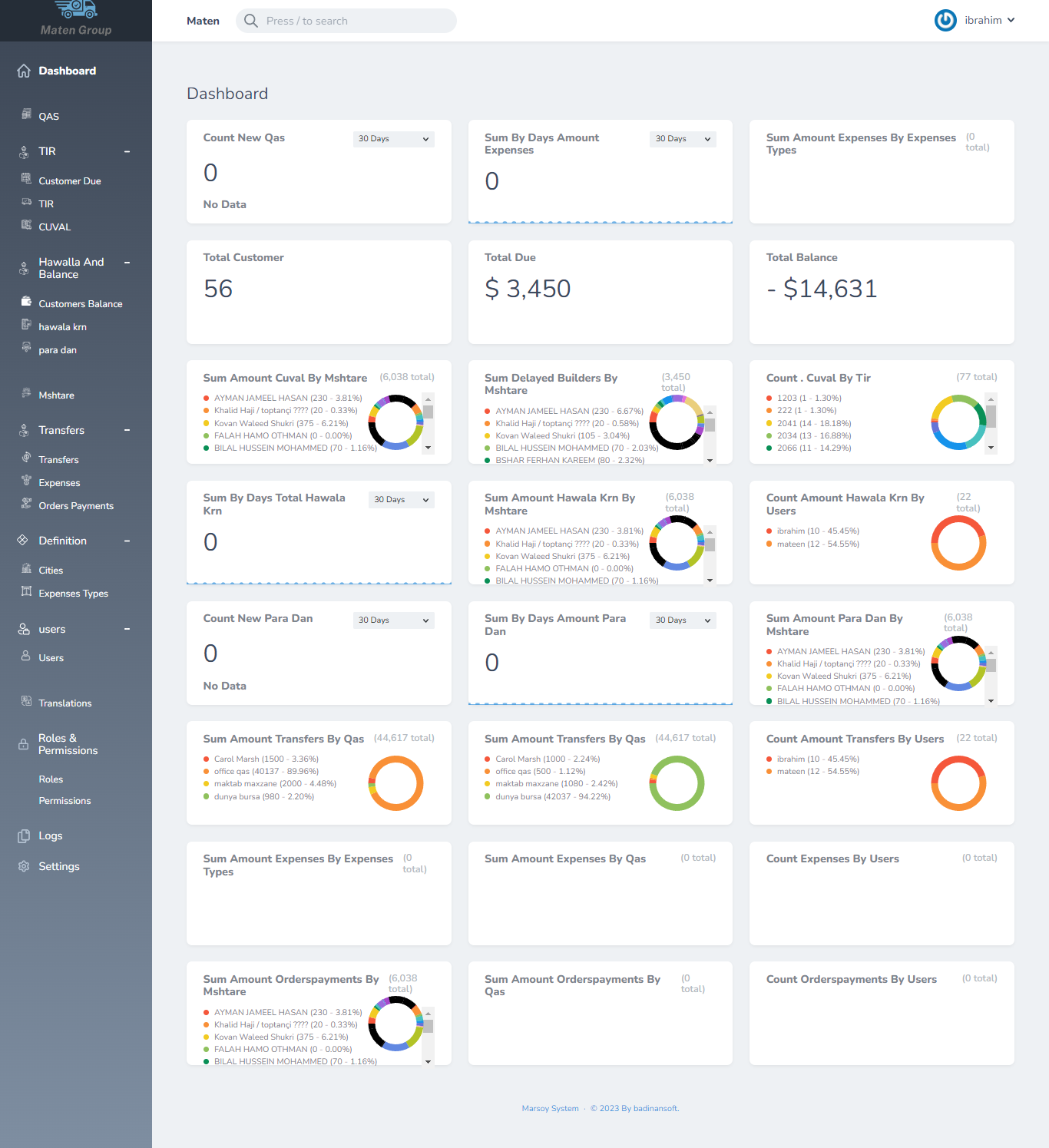The height and width of the screenshot is (1148, 1049).
Task: Click the Maten header title link
Action: [203, 21]
